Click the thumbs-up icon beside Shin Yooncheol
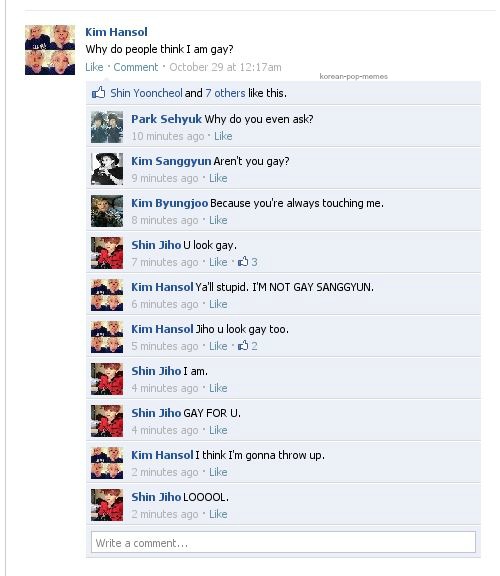 click(x=98, y=93)
